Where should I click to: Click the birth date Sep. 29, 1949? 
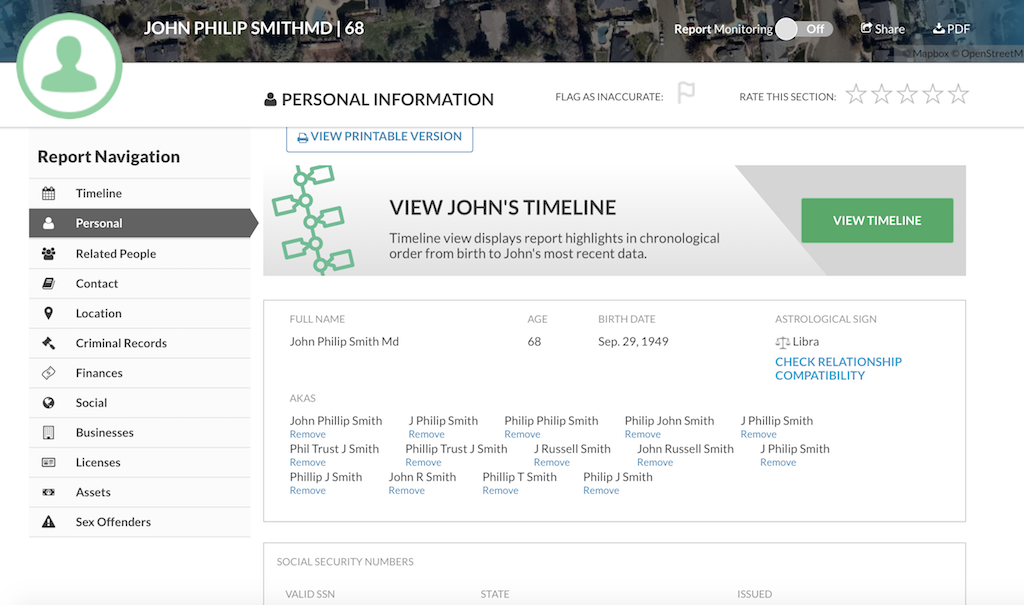tap(633, 342)
